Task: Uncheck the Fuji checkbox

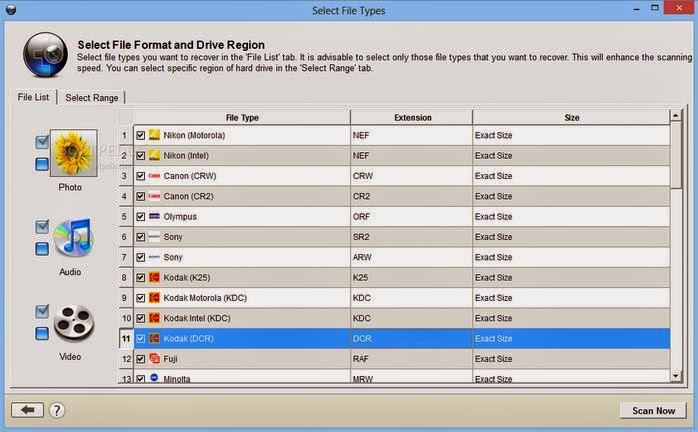Action: (x=141, y=359)
